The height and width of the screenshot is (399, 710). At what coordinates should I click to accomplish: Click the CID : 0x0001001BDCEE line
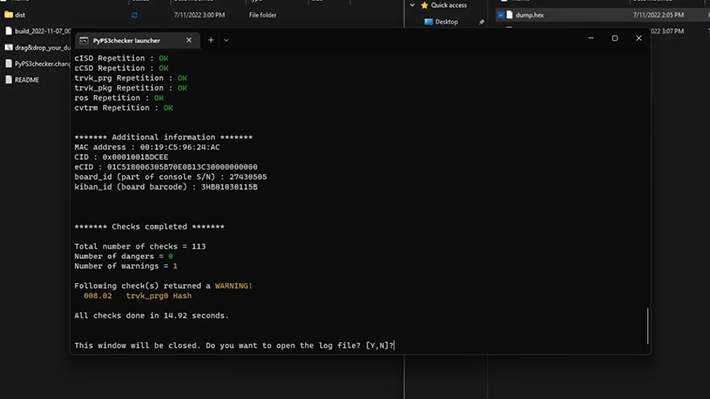(x=121, y=157)
